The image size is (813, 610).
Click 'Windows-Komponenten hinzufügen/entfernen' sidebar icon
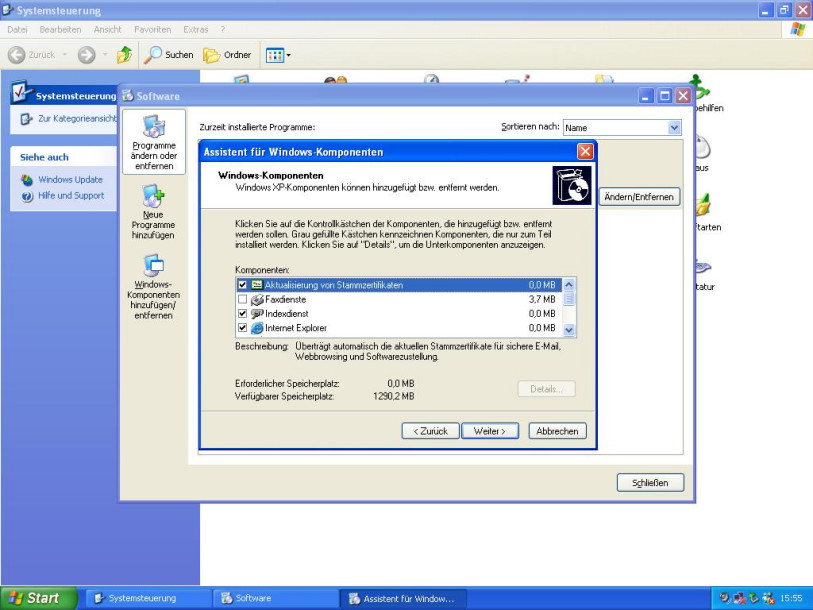[154, 266]
